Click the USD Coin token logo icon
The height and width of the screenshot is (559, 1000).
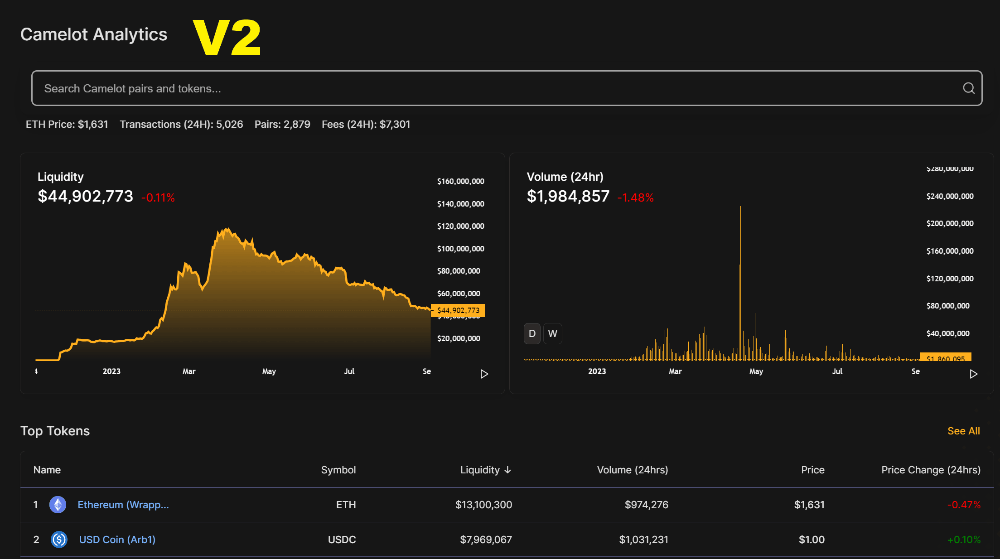(59, 540)
